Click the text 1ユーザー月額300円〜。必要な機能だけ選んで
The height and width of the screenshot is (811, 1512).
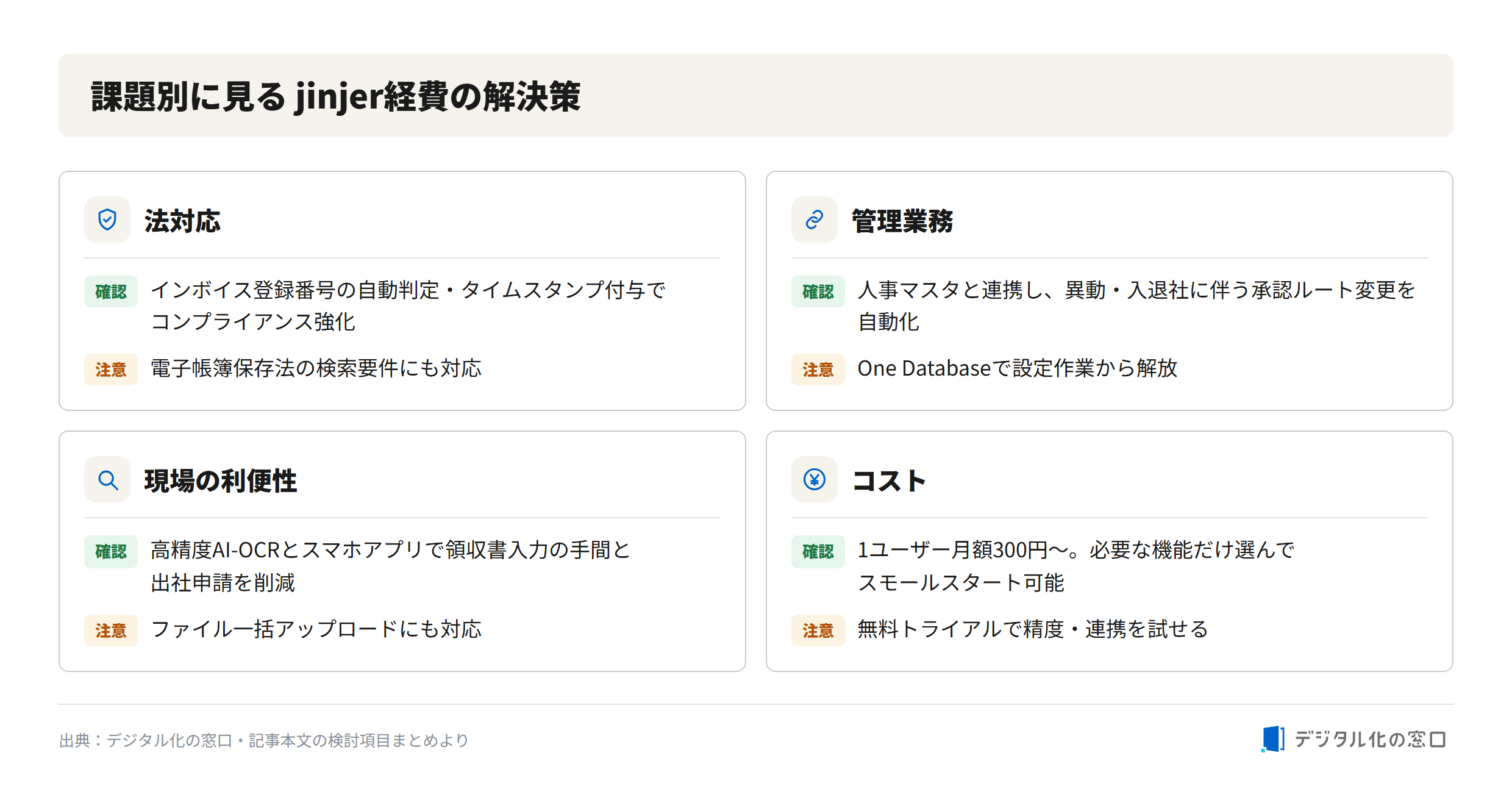tap(1076, 550)
